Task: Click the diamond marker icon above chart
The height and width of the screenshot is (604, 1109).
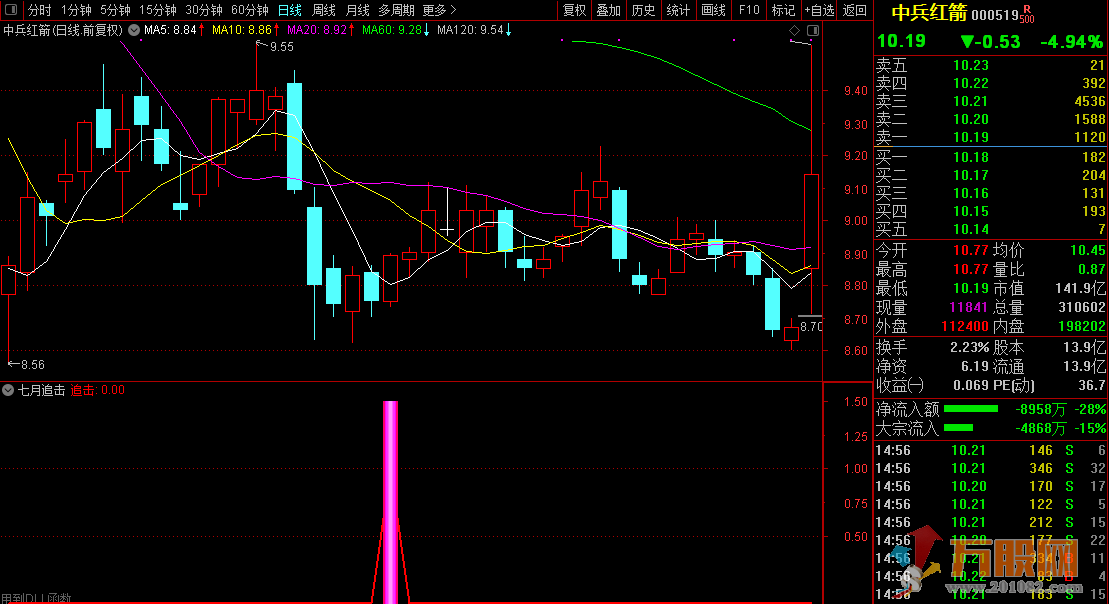Action: point(794,30)
